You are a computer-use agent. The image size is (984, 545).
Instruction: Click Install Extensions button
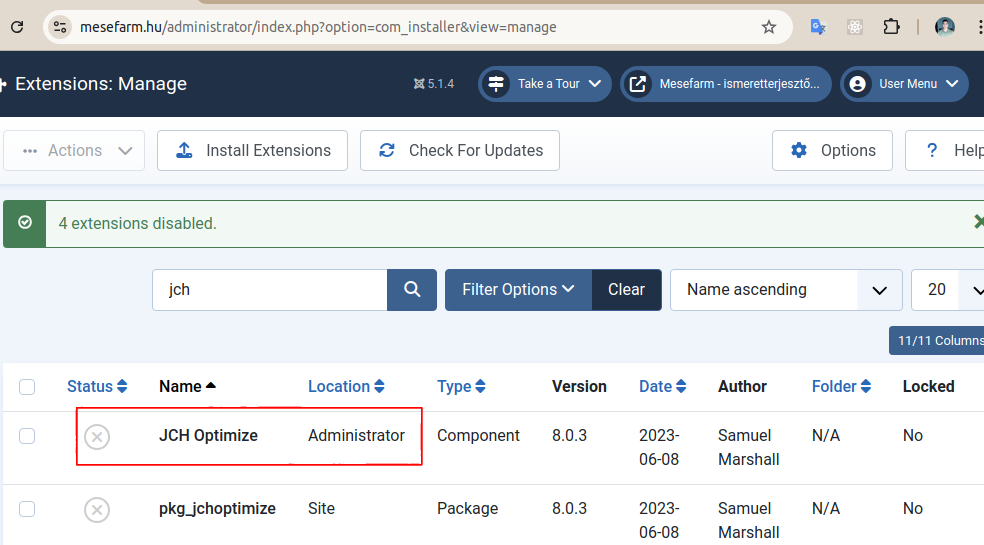click(252, 150)
